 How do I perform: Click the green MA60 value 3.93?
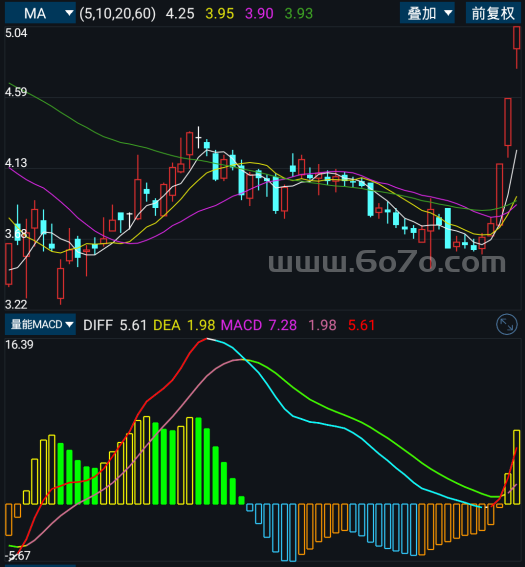pos(298,14)
